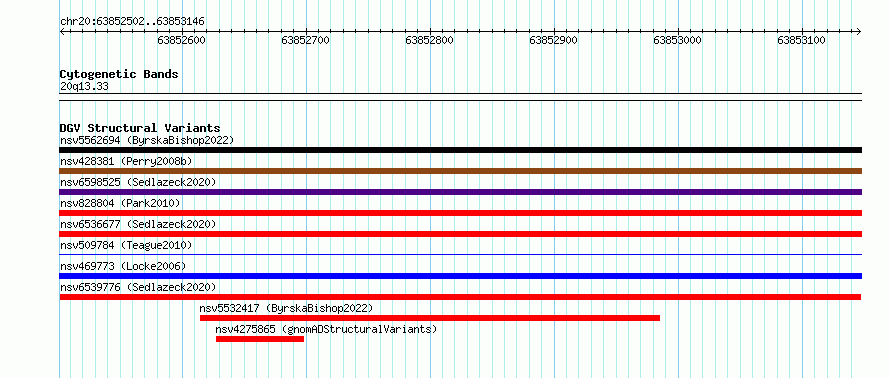Open nsv6536677 (Sedlazeck2020) label
Viewport: 890px width, 378px height.
click(138, 224)
